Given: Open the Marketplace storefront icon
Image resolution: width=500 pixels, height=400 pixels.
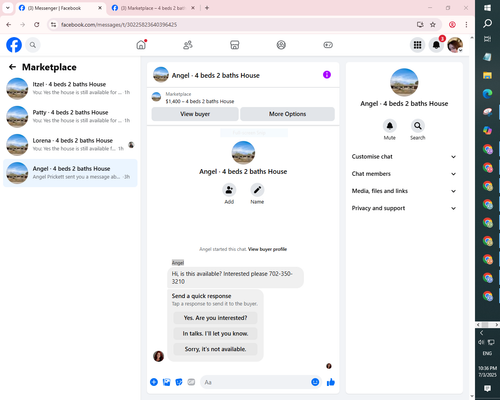Looking at the screenshot, I should [x=235, y=45].
